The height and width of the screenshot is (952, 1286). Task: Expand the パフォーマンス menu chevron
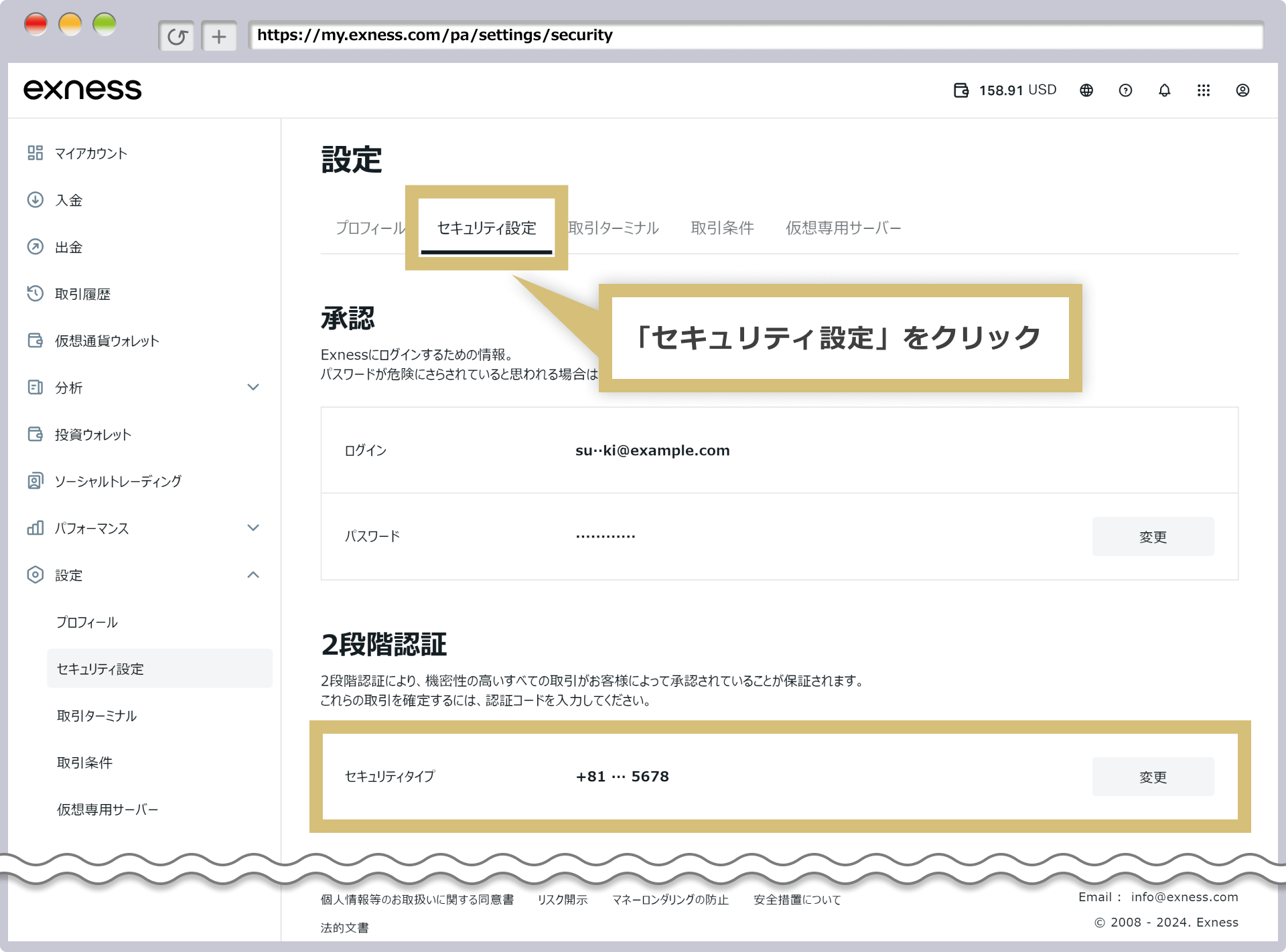coord(253,528)
